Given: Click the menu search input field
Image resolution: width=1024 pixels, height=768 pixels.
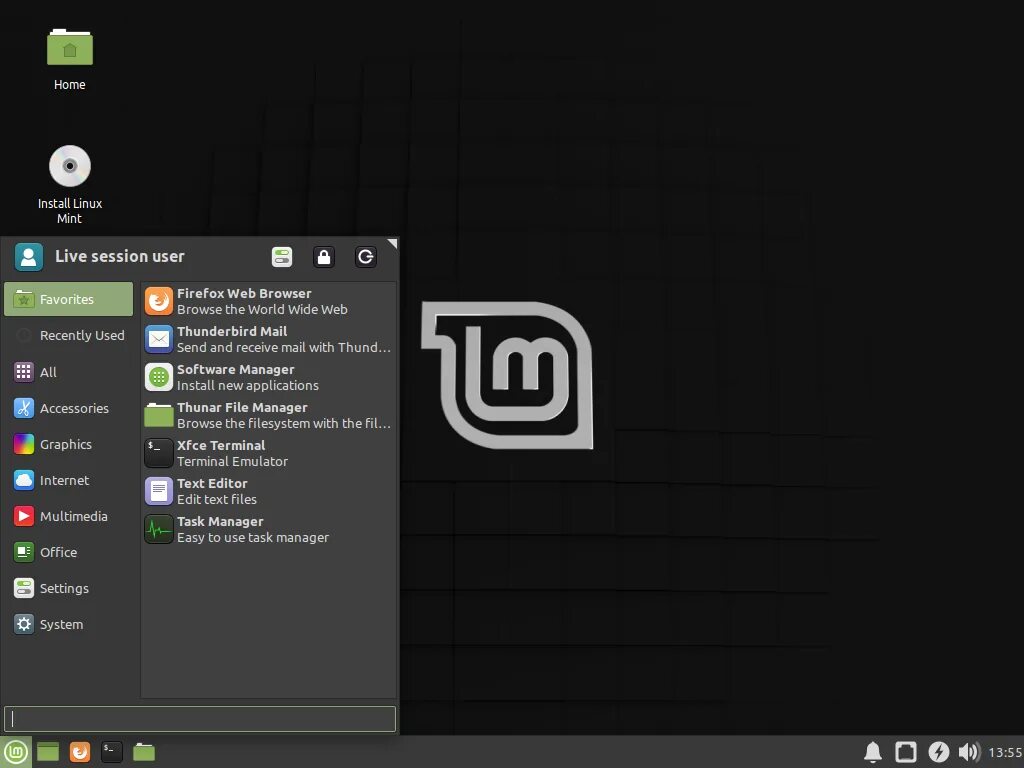Looking at the screenshot, I should [x=200, y=718].
